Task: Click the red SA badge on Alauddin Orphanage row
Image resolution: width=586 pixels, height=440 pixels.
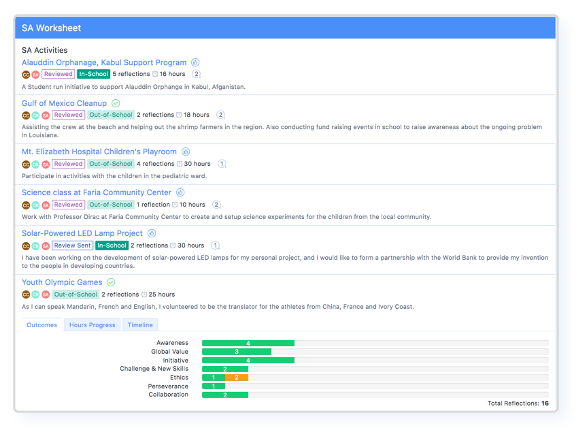Action: tap(36, 74)
